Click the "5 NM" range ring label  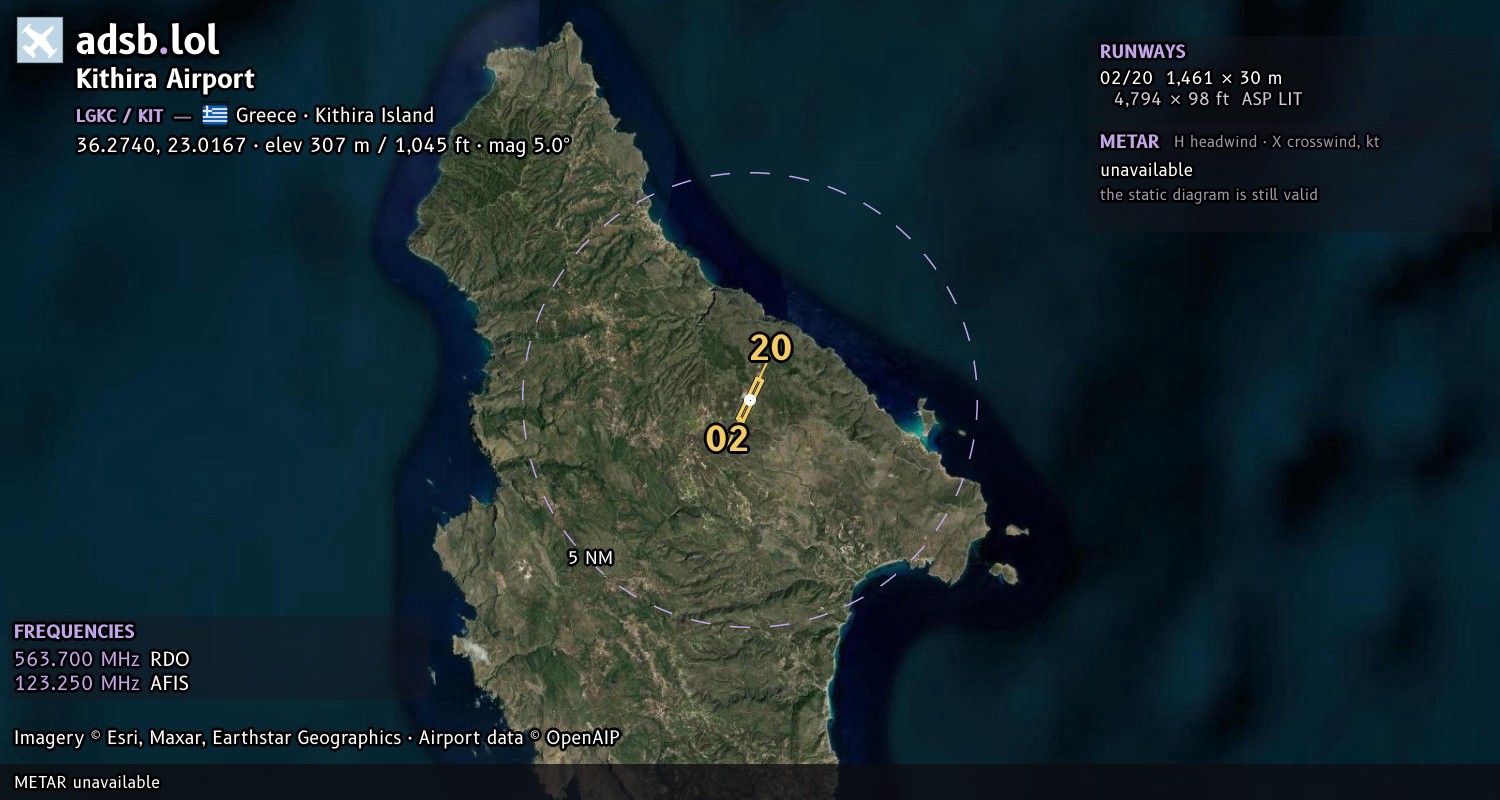[590, 558]
